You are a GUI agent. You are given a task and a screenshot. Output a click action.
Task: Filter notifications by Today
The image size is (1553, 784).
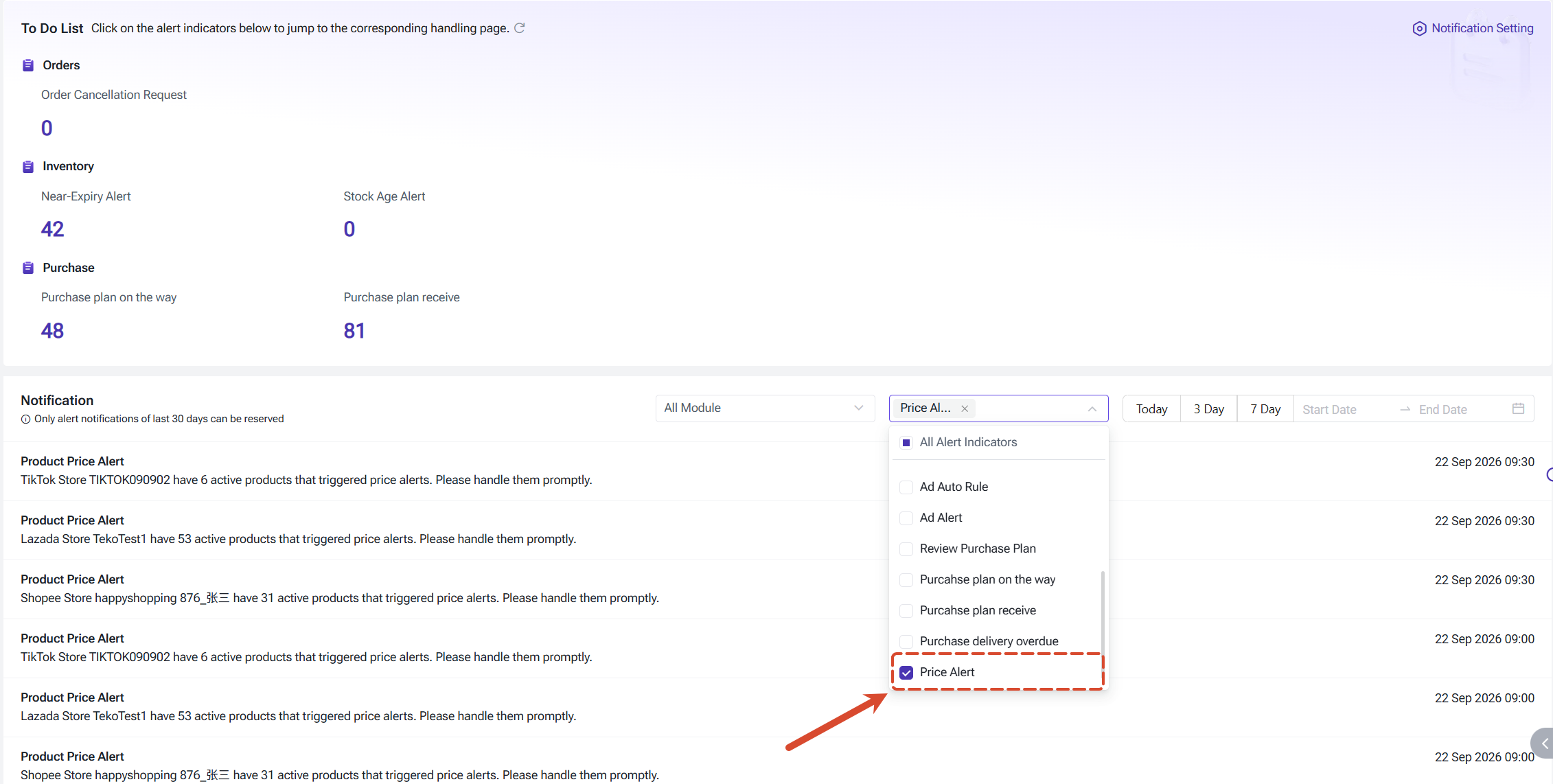pos(1151,409)
